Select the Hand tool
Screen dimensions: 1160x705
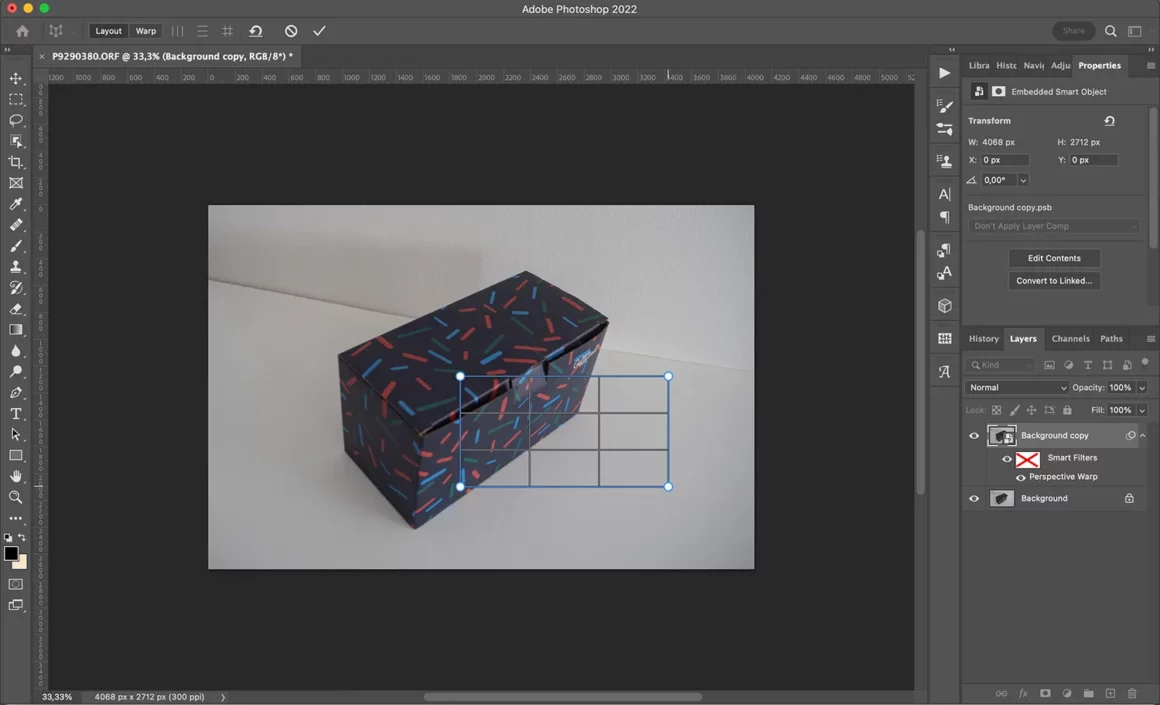(16, 476)
